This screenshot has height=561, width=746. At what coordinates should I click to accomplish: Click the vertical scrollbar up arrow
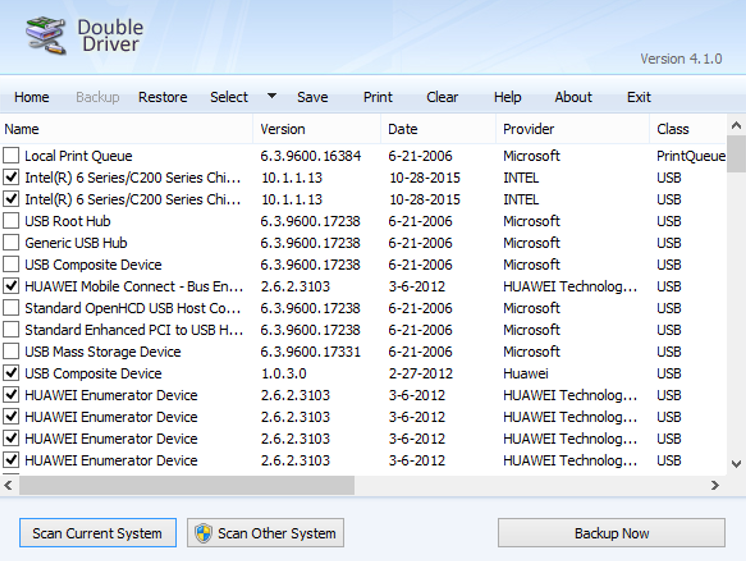click(736, 126)
